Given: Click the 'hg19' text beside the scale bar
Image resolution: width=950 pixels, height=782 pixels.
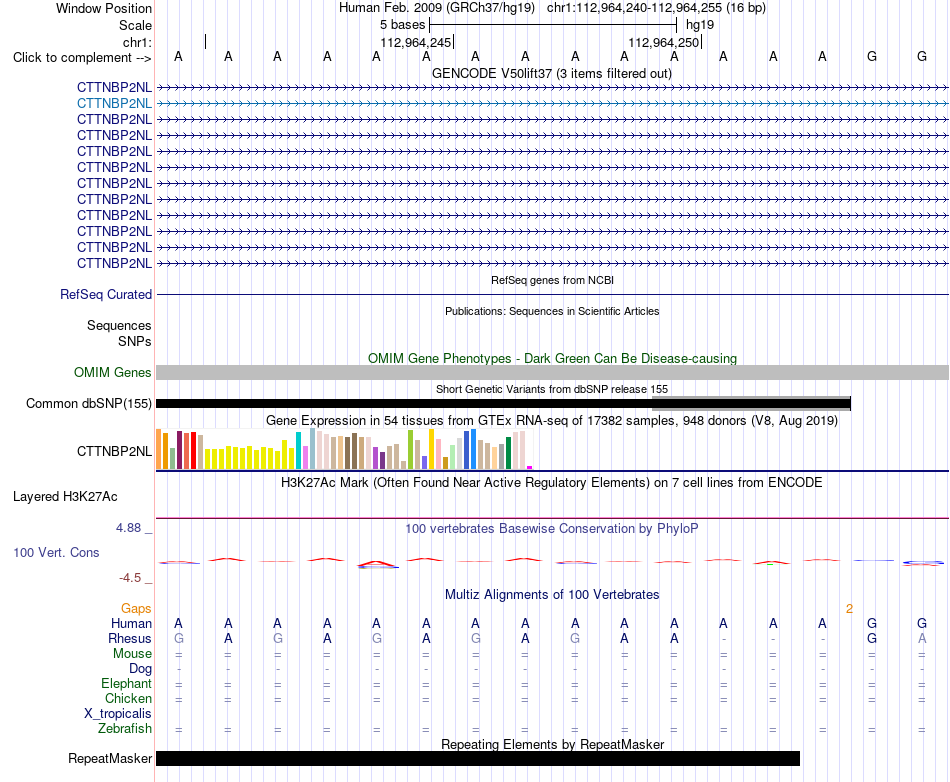Looking at the screenshot, I should [700, 25].
